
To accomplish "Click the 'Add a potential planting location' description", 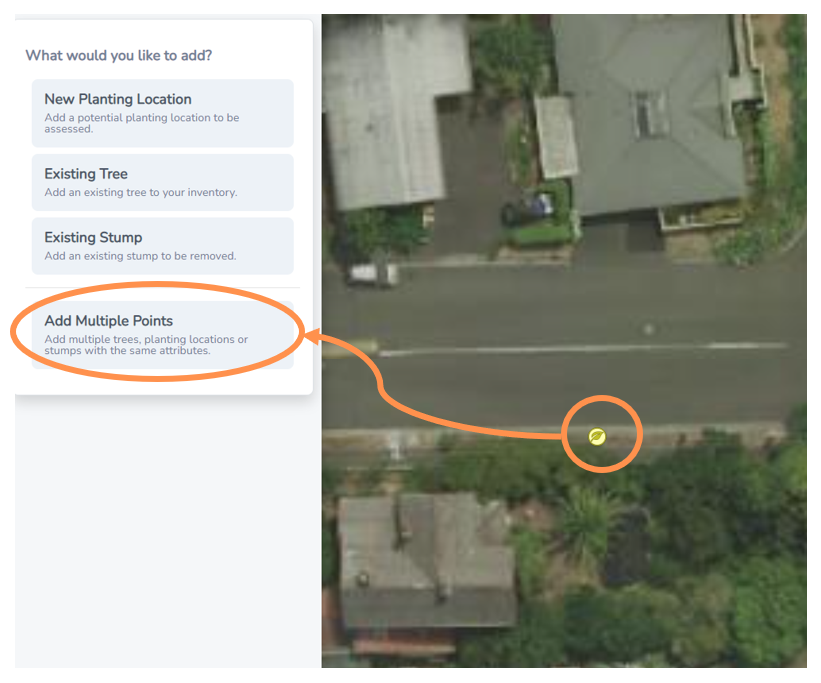I will tap(141, 123).
